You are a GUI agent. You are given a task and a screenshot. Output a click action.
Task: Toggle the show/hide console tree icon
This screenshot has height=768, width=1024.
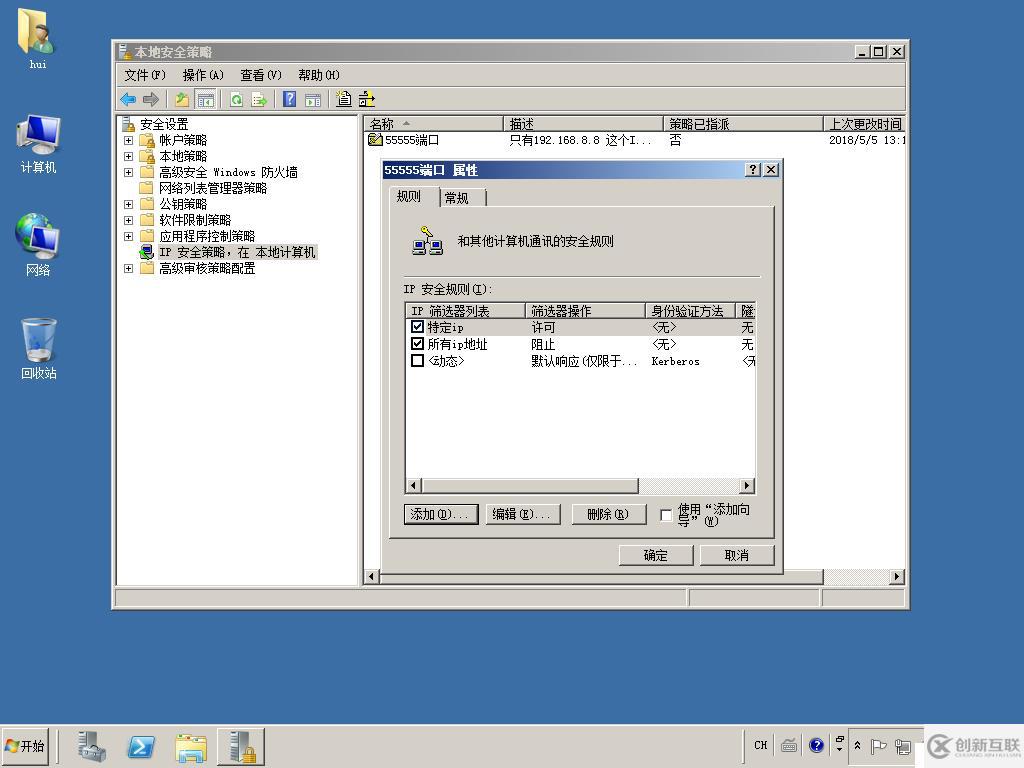(205, 99)
